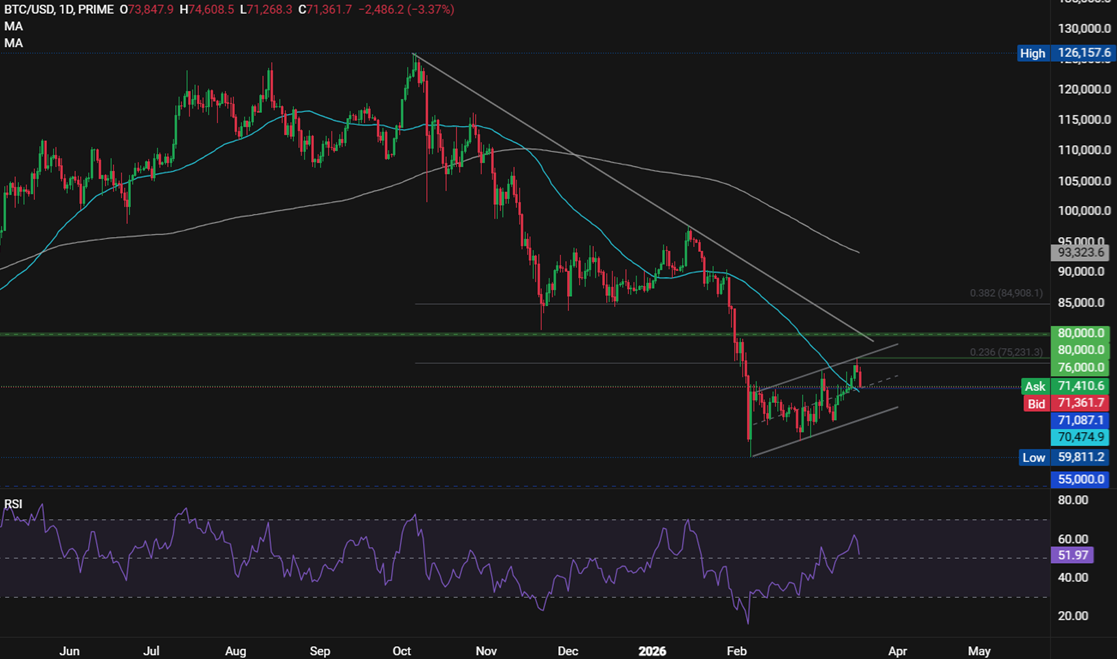
Task: Click the 2026 label on the time axis
Action: coord(653,650)
